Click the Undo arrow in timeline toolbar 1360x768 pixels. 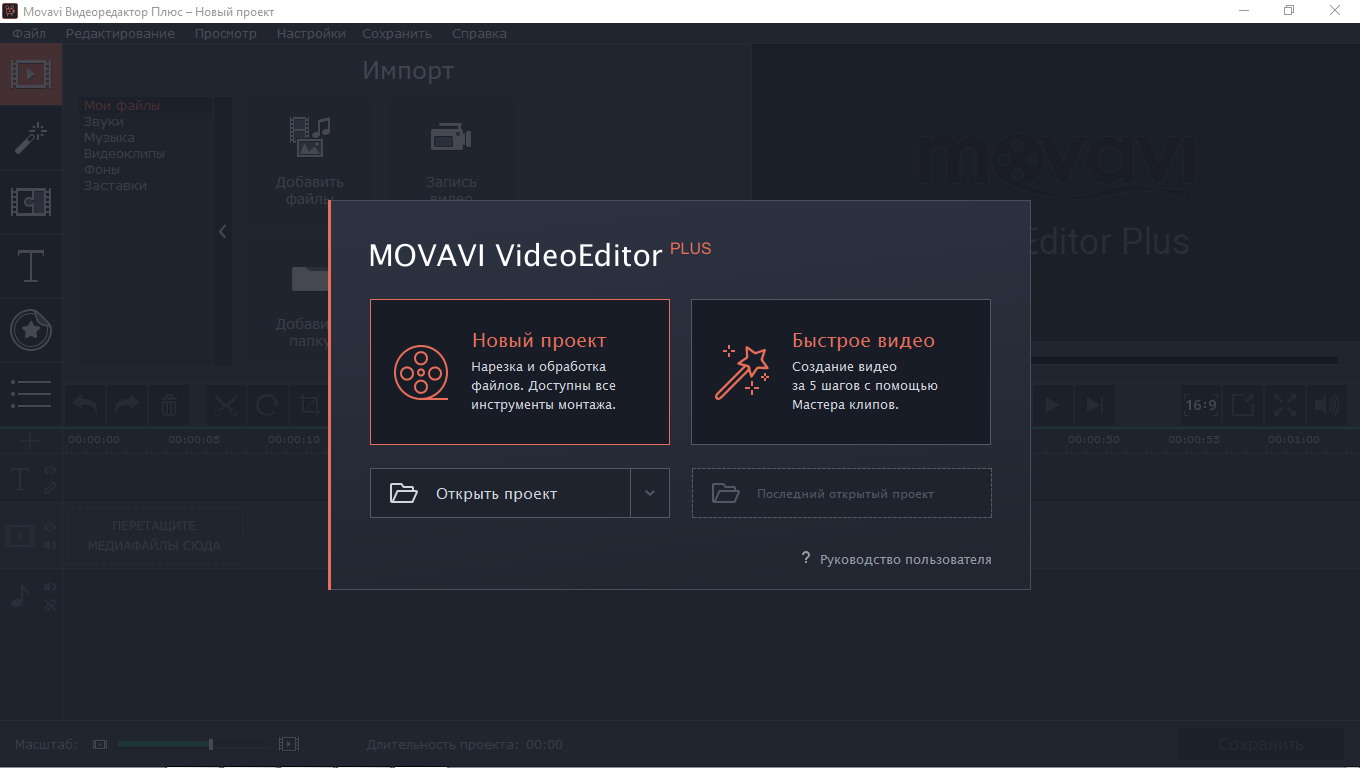click(86, 405)
